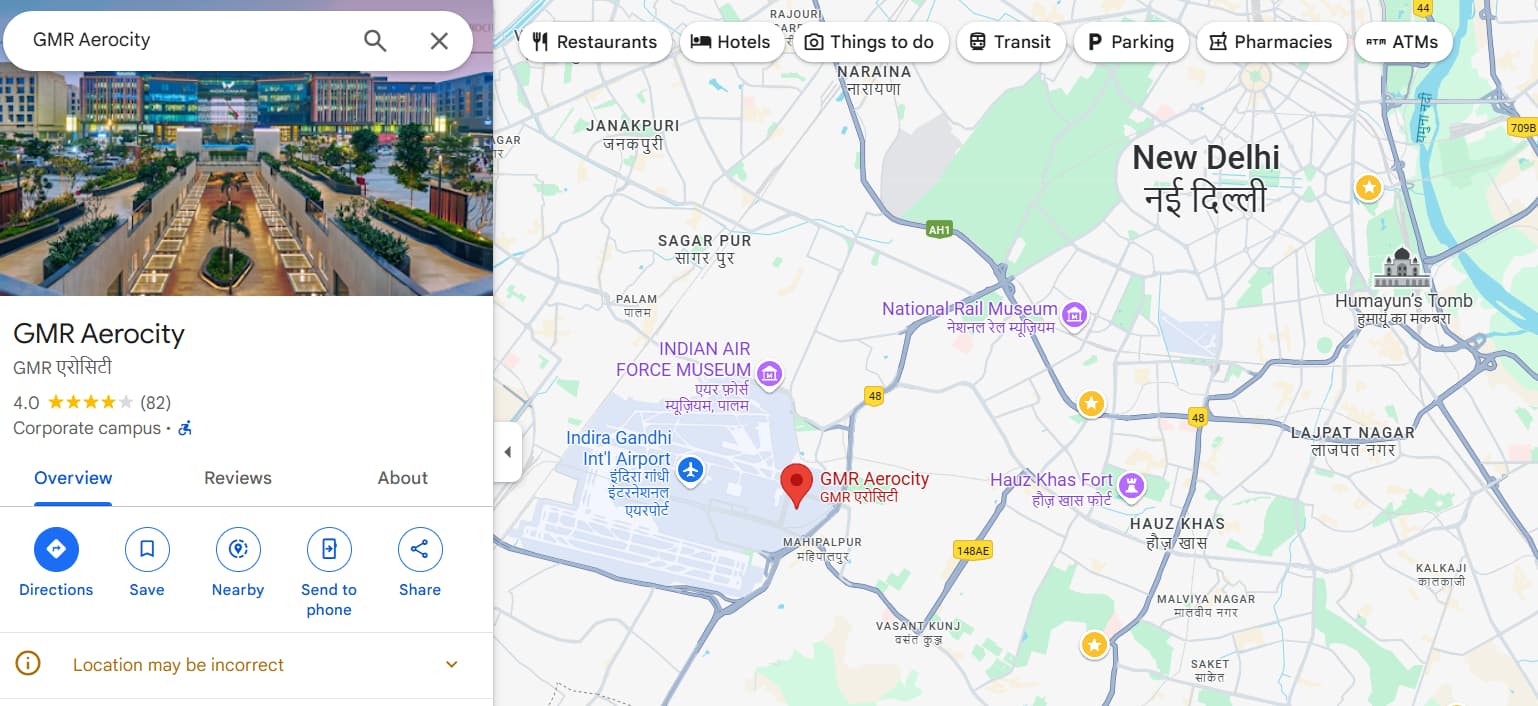Click the Humayun's Tomb landmark icon
Screen dimensions: 1538x706
tap(1403, 267)
